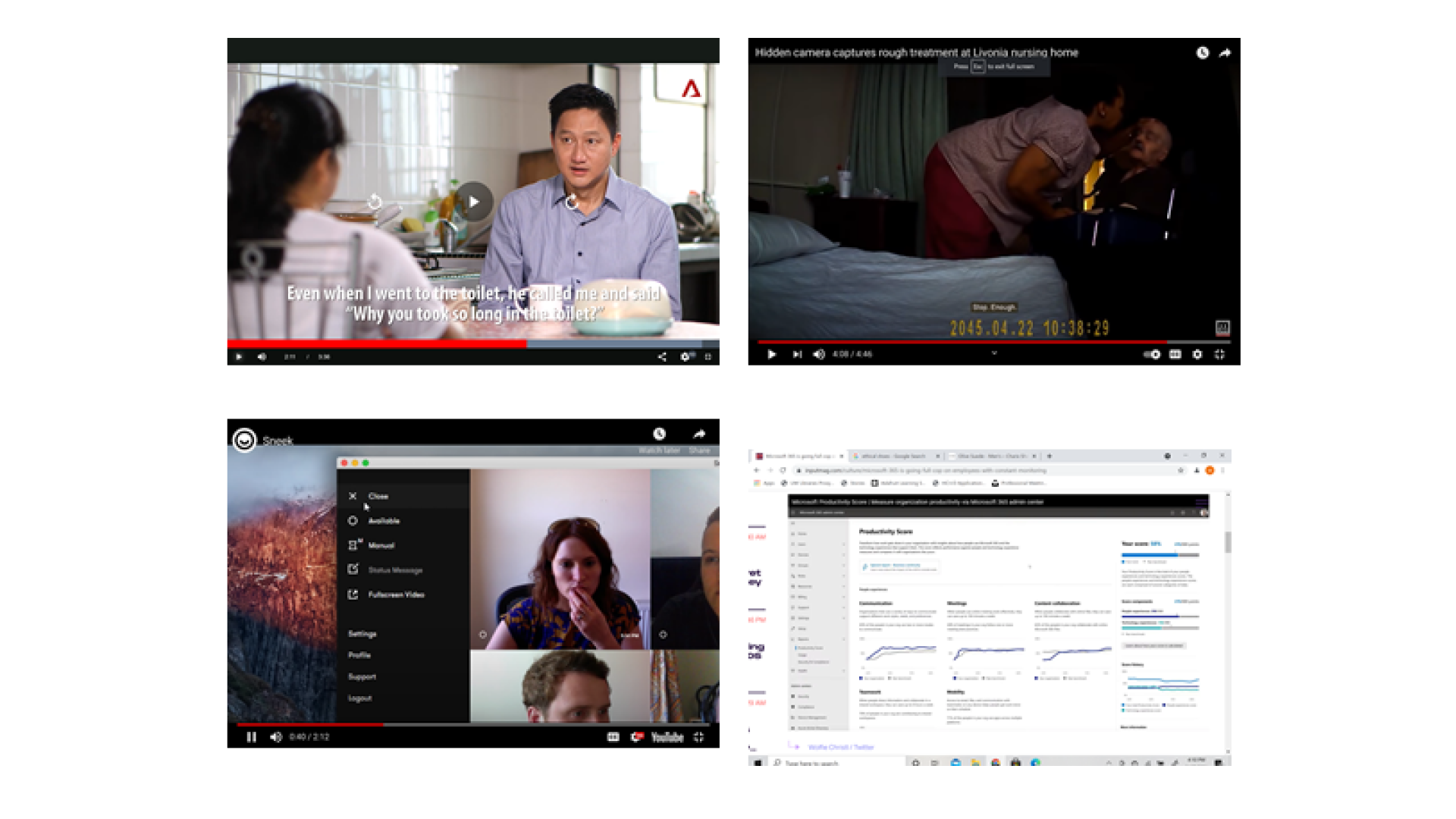1456x819 pixels.
Task: Open Microsoft Edge from the taskbar
Action: [1035, 762]
